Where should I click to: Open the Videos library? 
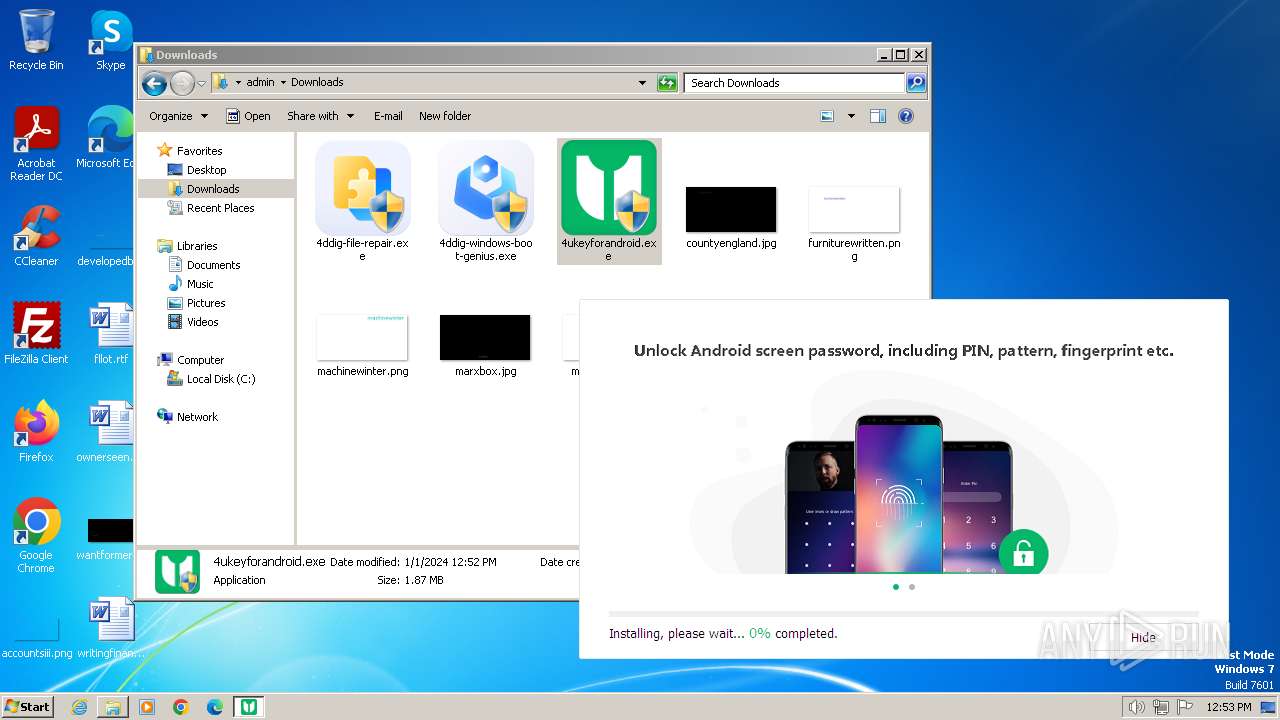click(202, 322)
